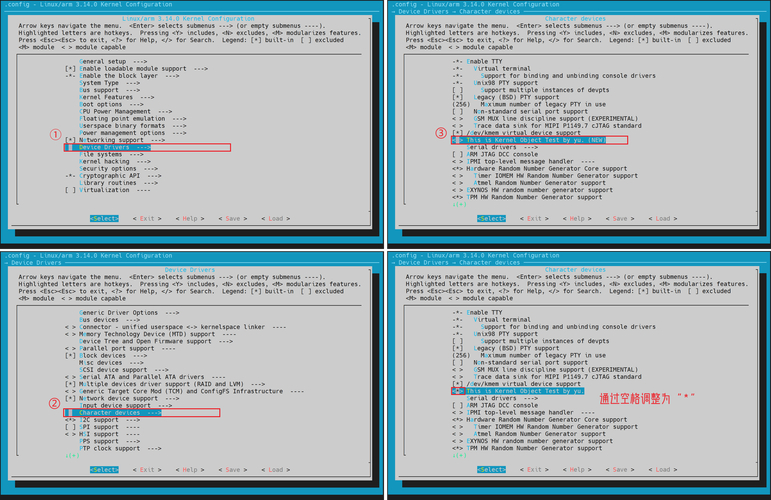This screenshot has height=500, width=771.
Task: Open SCSI device support submenu
Action: (x=123, y=370)
